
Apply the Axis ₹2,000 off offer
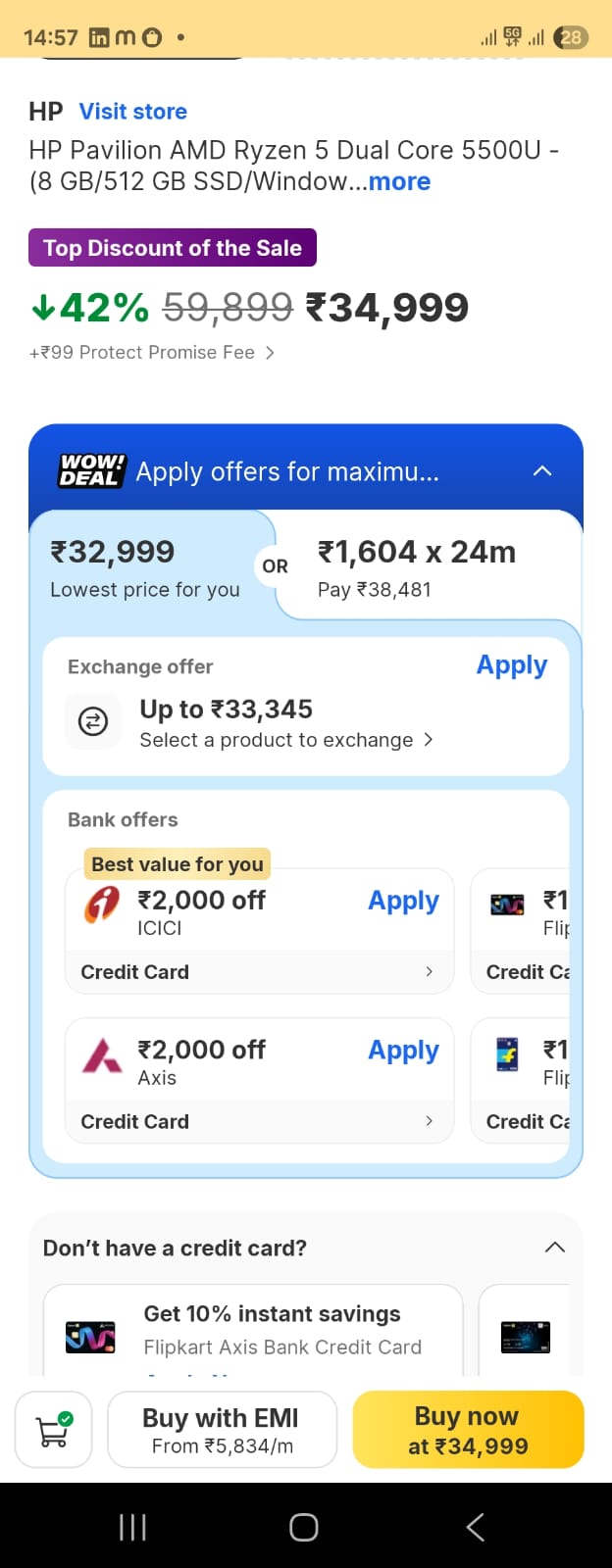(403, 1051)
